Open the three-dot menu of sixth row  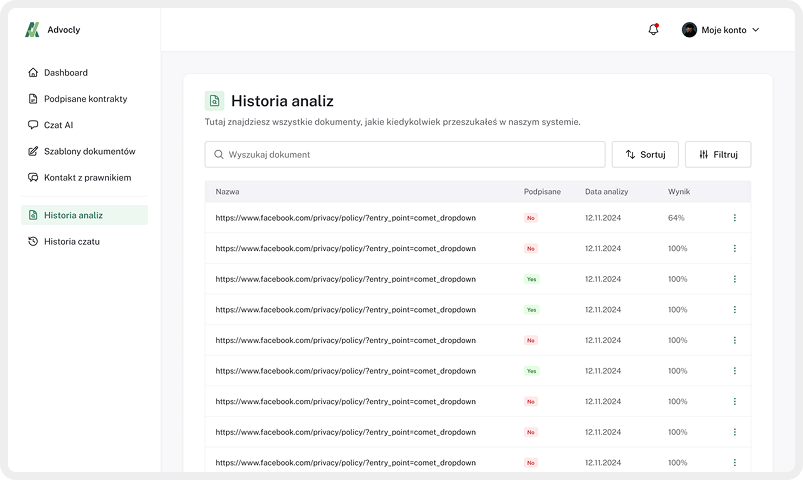735,371
